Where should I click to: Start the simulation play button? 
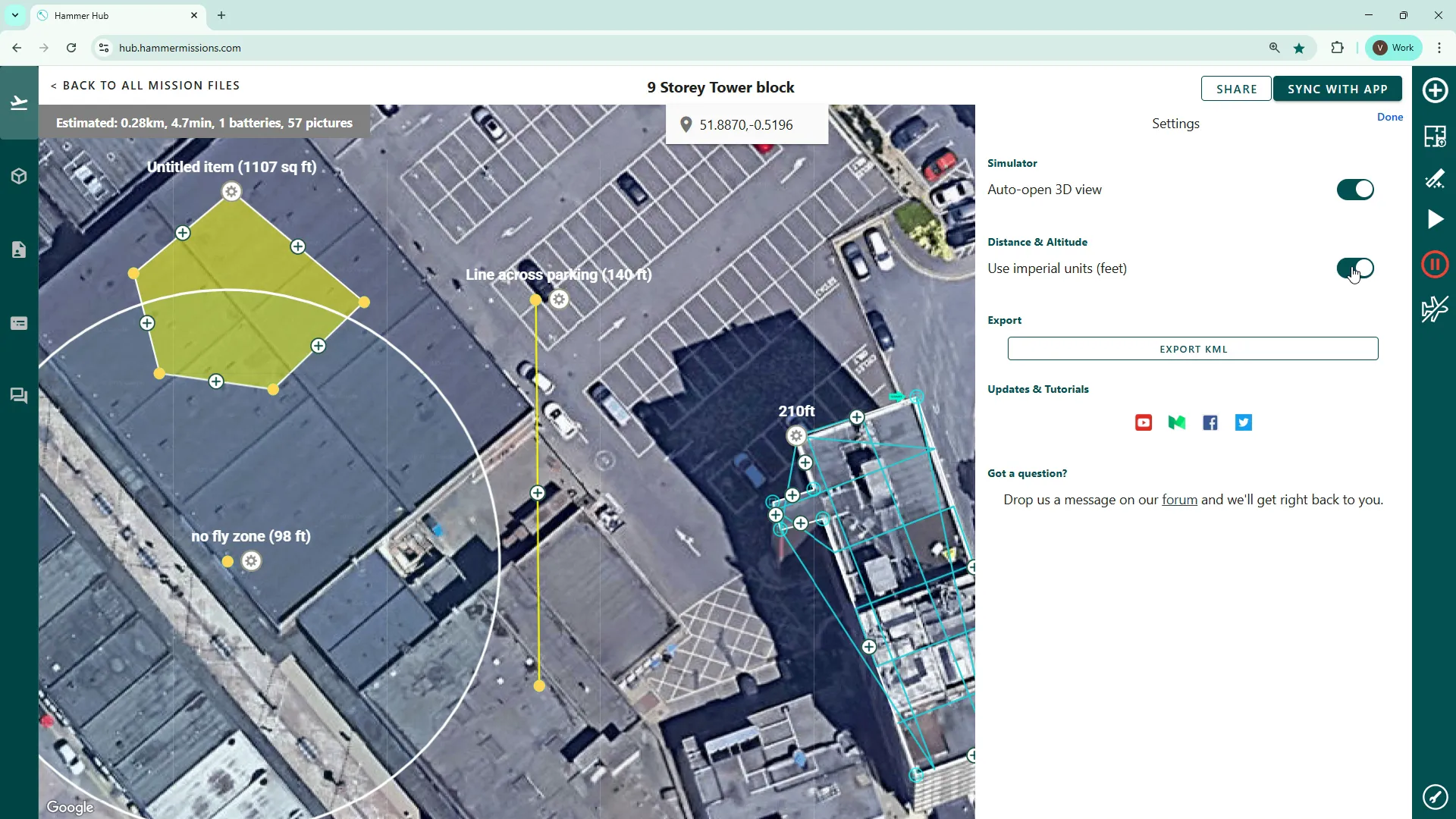[x=1435, y=220]
